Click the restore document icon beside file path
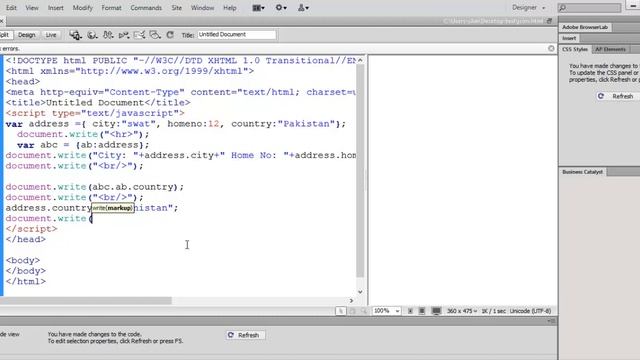The height and width of the screenshot is (360, 640). pyautogui.click(x=549, y=21)
